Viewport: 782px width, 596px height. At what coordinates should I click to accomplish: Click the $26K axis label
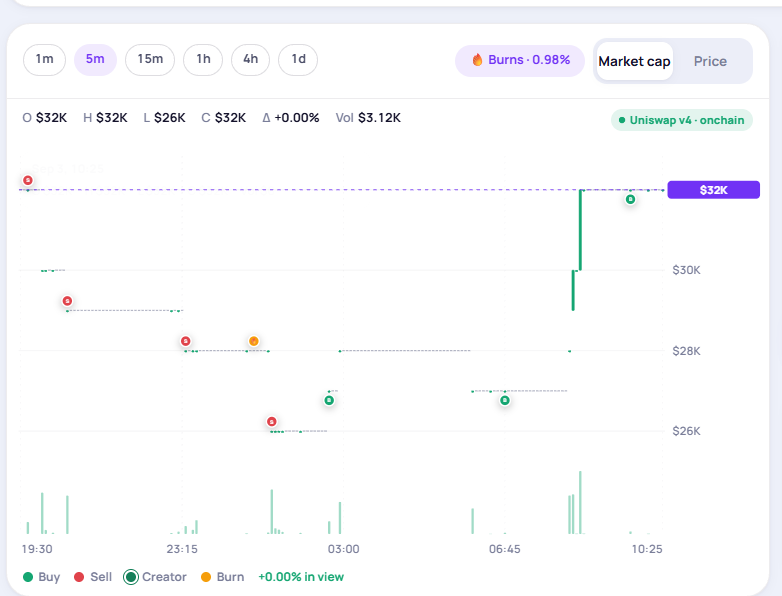(x=686, y=431)
